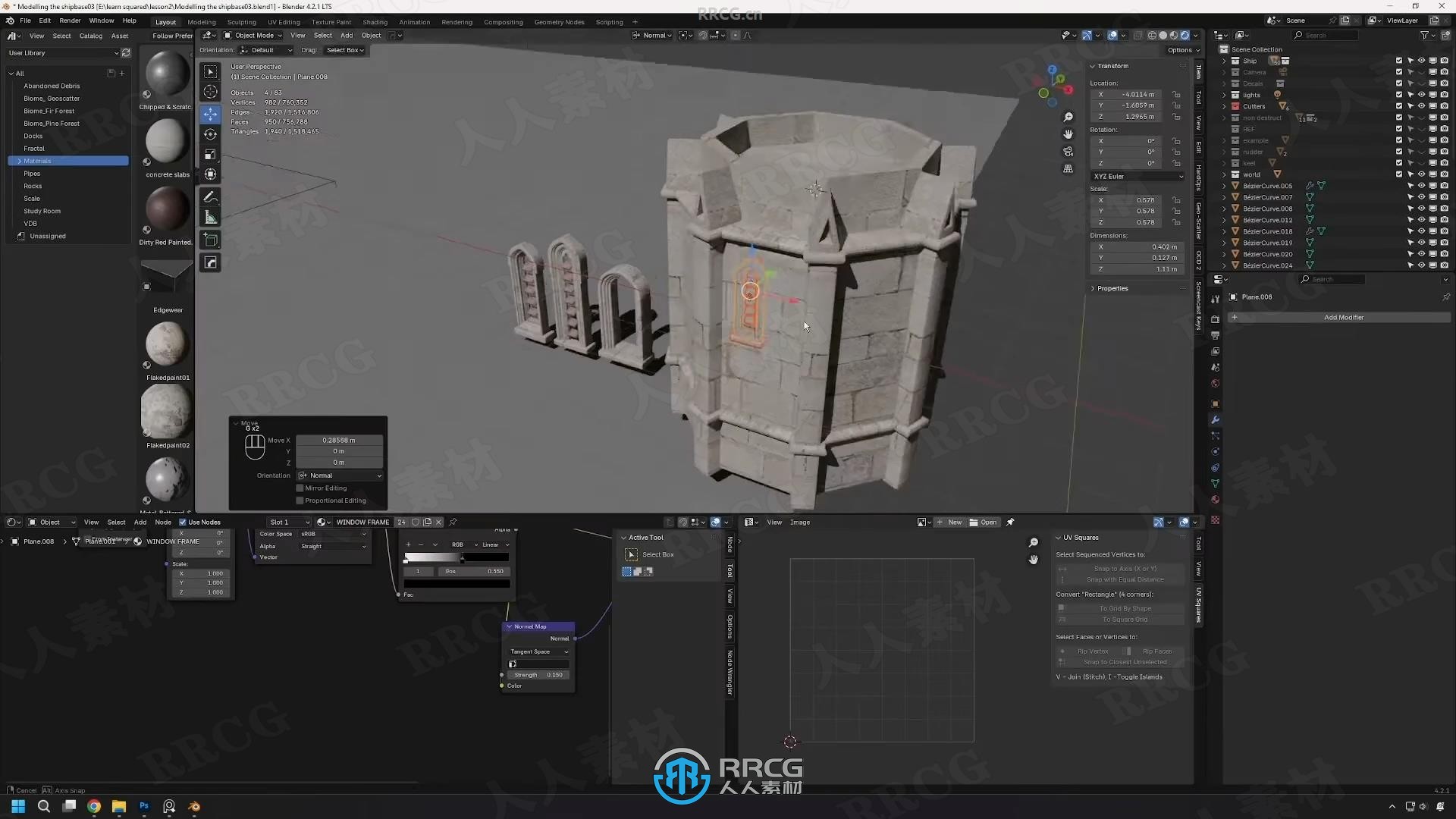Image resolution: width=1456 pixels, height=819 pixels.
Task: Click the Normal Map Strength slider
Action: point(538,675)
